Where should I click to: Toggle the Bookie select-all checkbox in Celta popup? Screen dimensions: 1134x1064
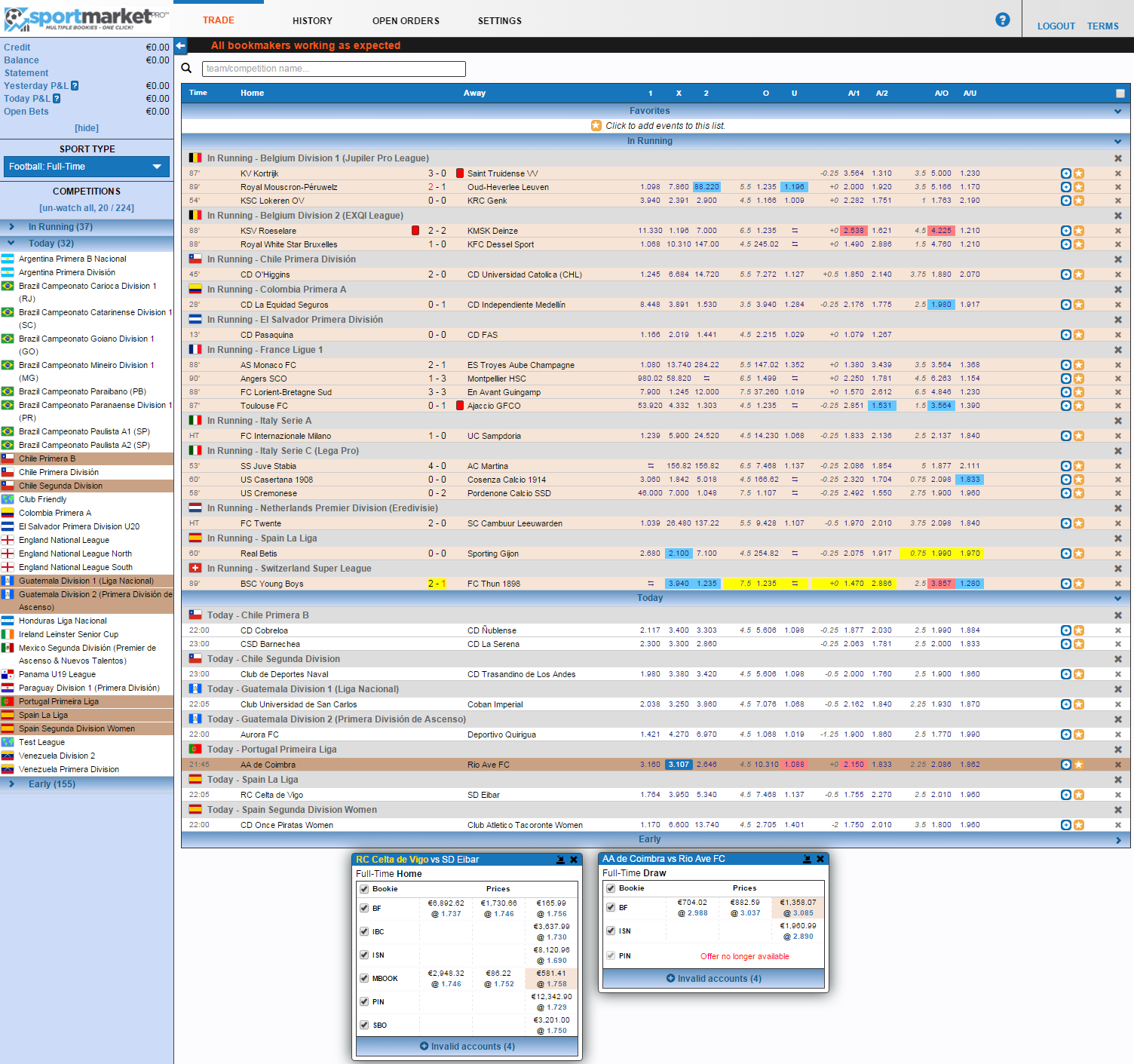(364, 889)
